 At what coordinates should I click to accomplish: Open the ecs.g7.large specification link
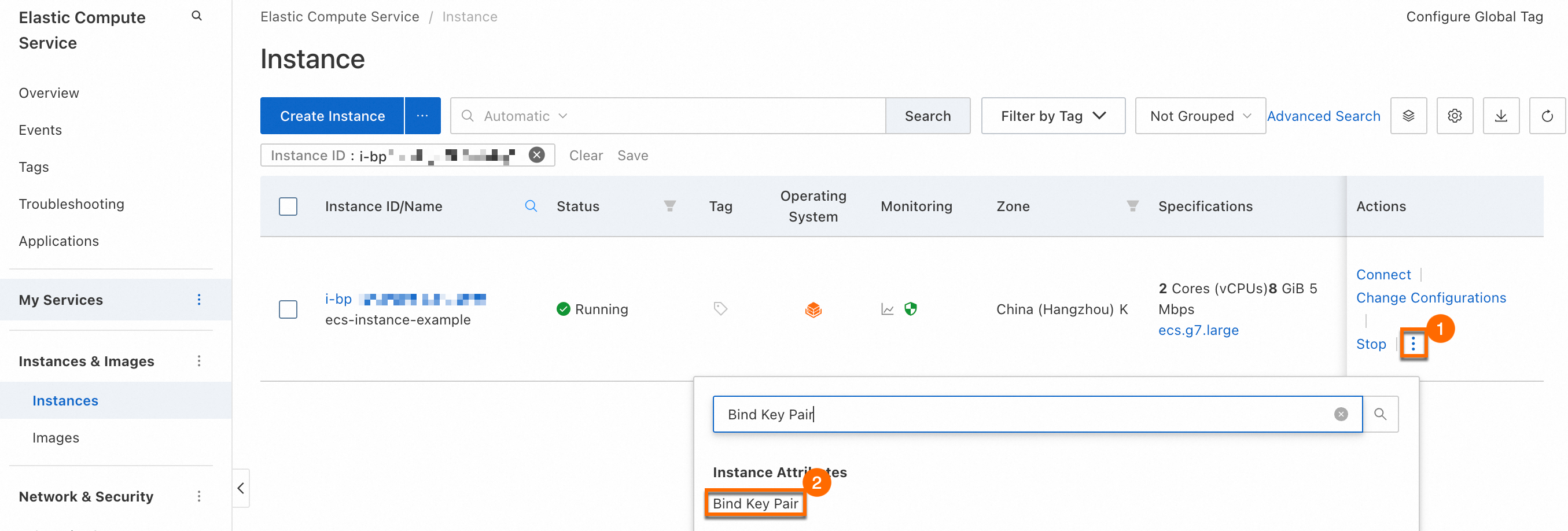click(x=1198, y=330)
